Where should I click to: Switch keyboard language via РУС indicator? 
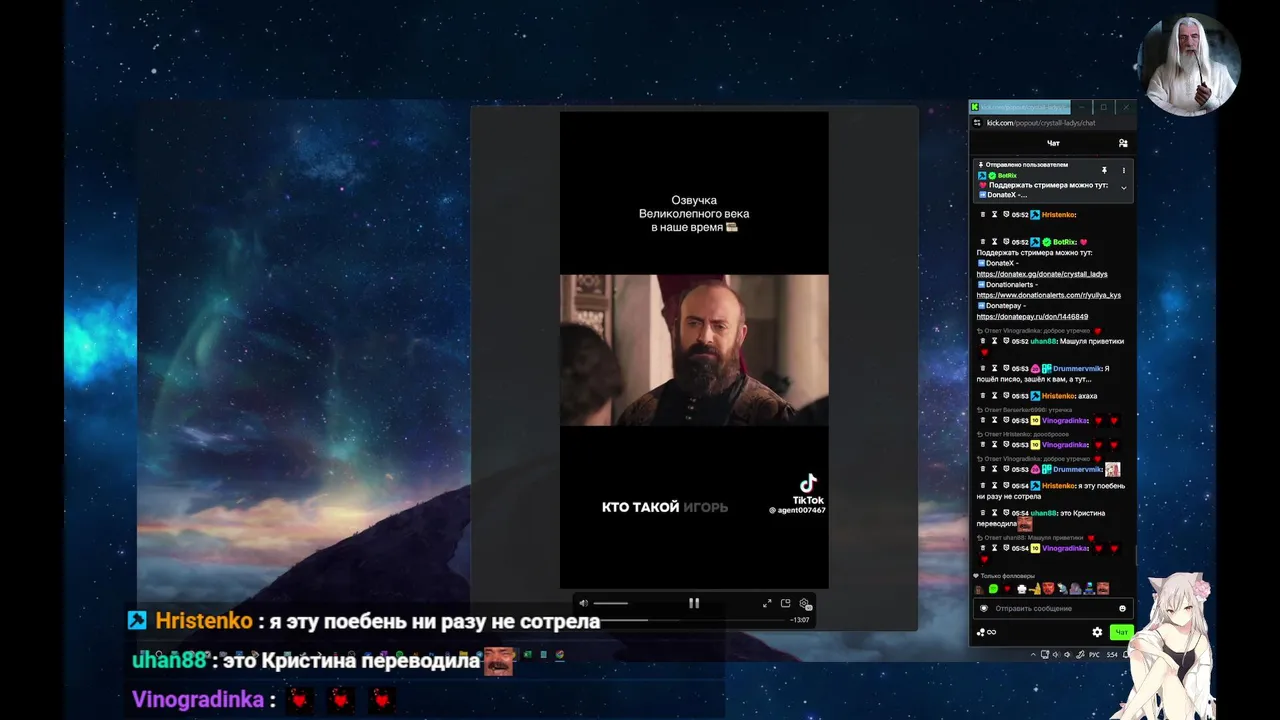[x=1094, y=655]
